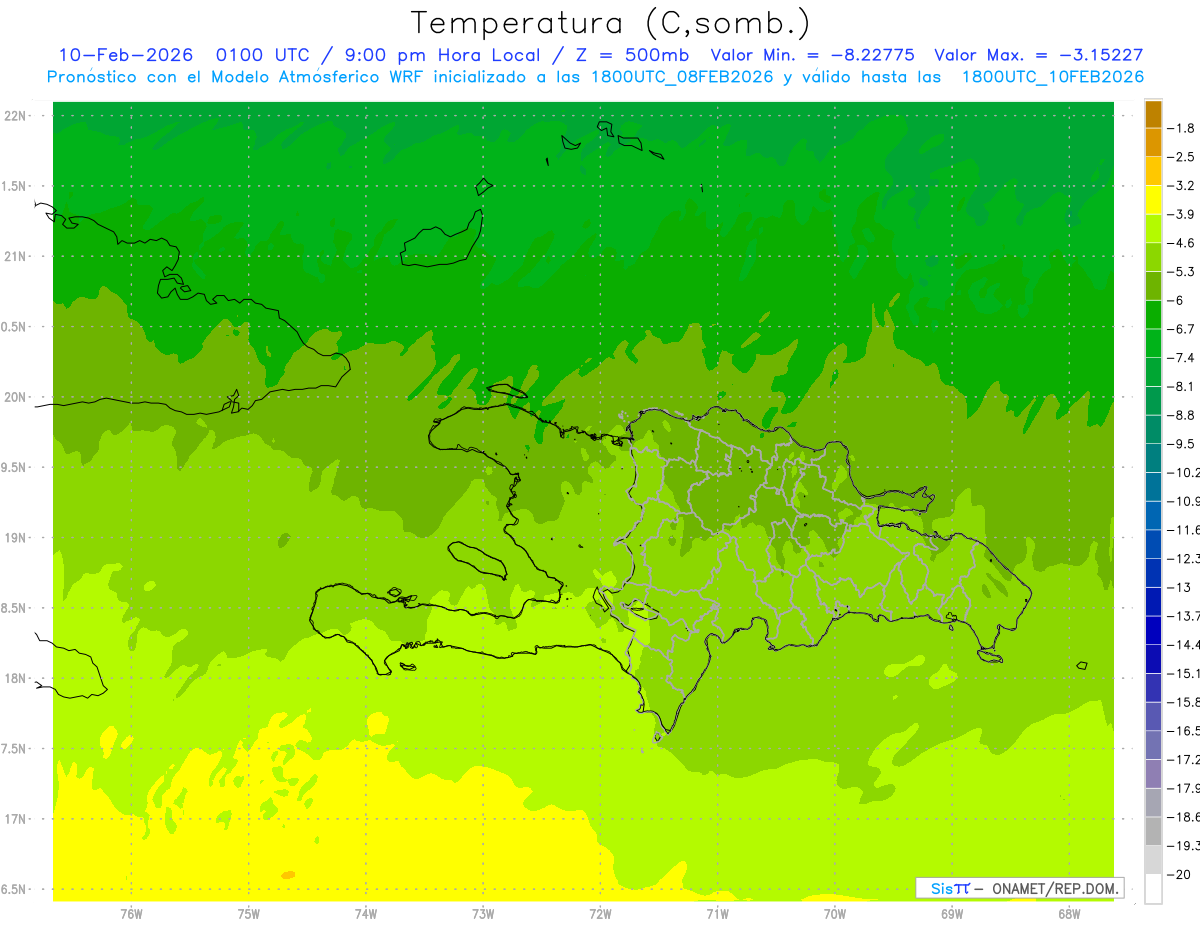Screen dimensions: 1200x927
Task: Select the '73W' longitude label
Action: coord(483,913)
